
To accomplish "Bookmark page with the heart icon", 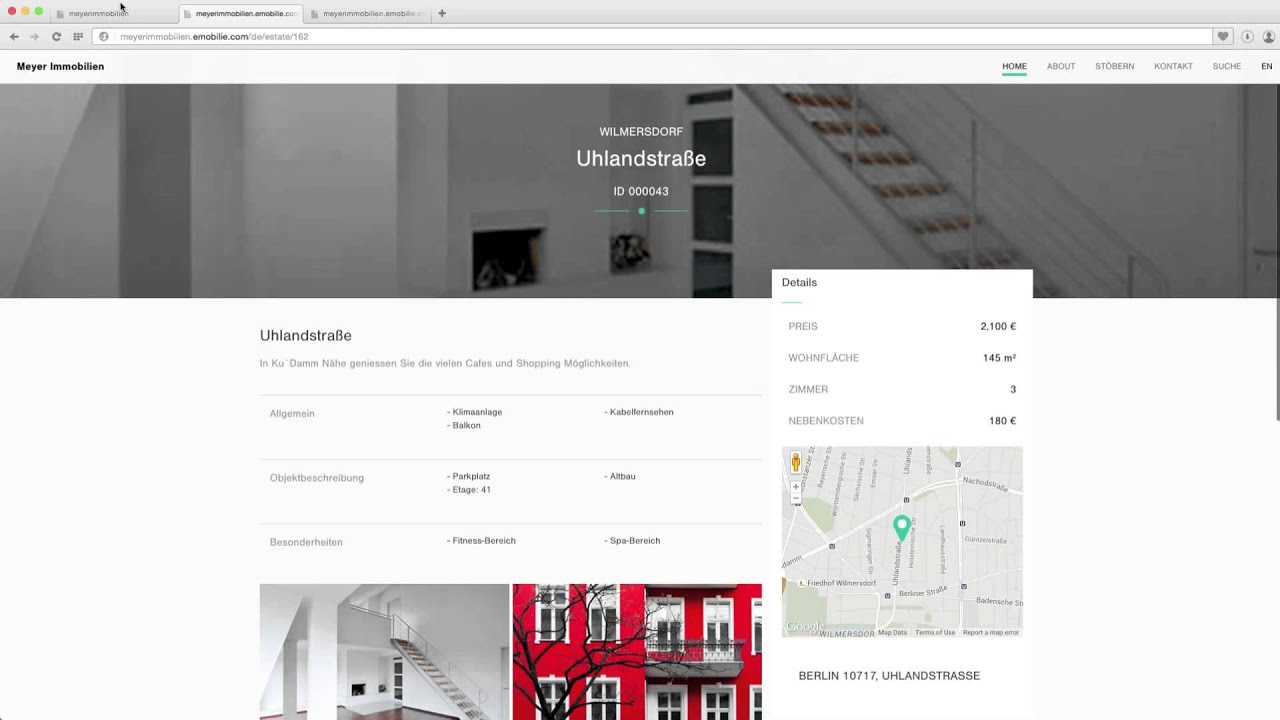I will (x=1222, y=36).
